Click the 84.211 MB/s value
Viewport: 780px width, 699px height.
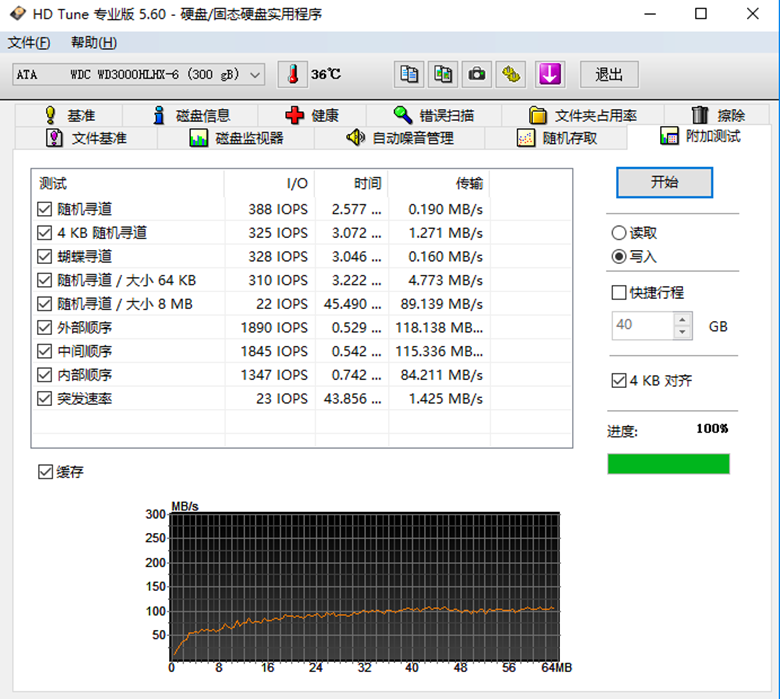point(442,375)
